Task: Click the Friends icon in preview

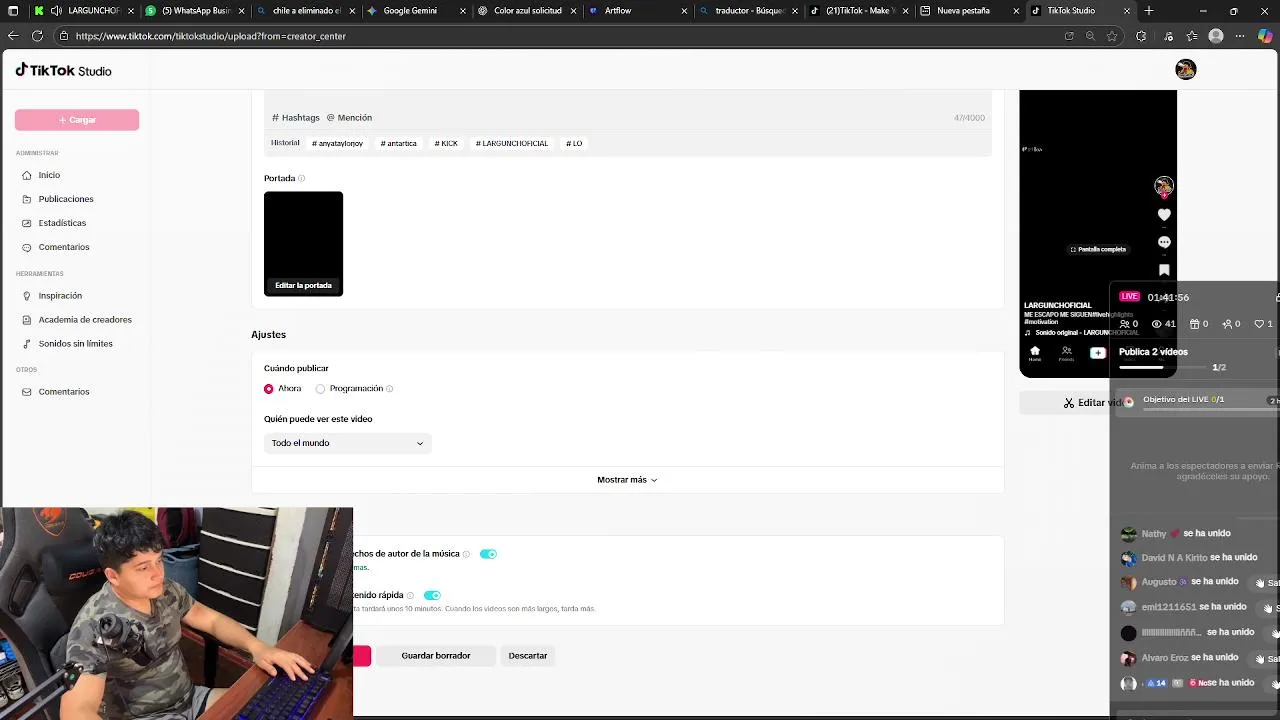Action: tap(1066, 353)
